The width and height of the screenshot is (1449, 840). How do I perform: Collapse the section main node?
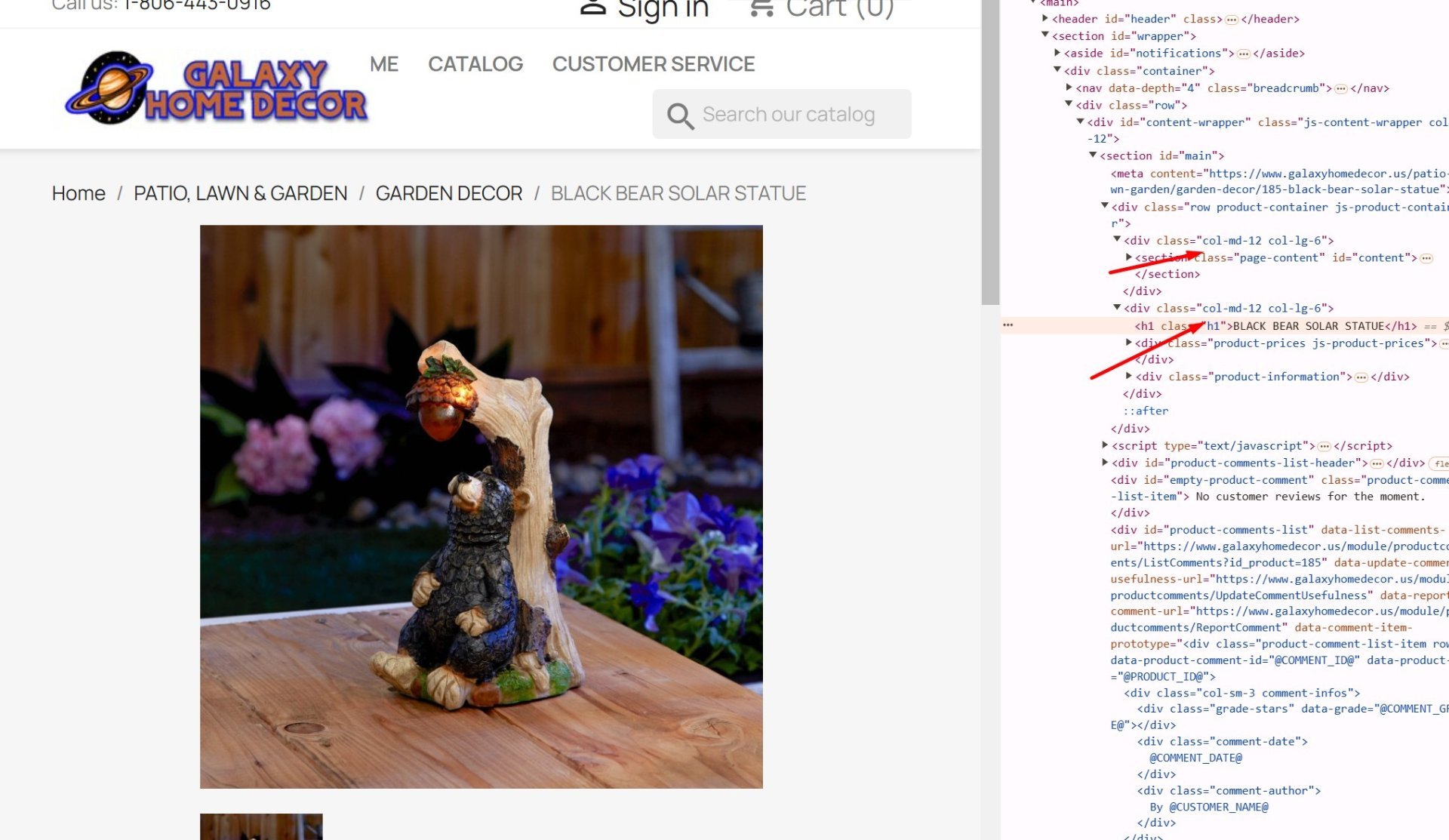tap(1092, 155)
